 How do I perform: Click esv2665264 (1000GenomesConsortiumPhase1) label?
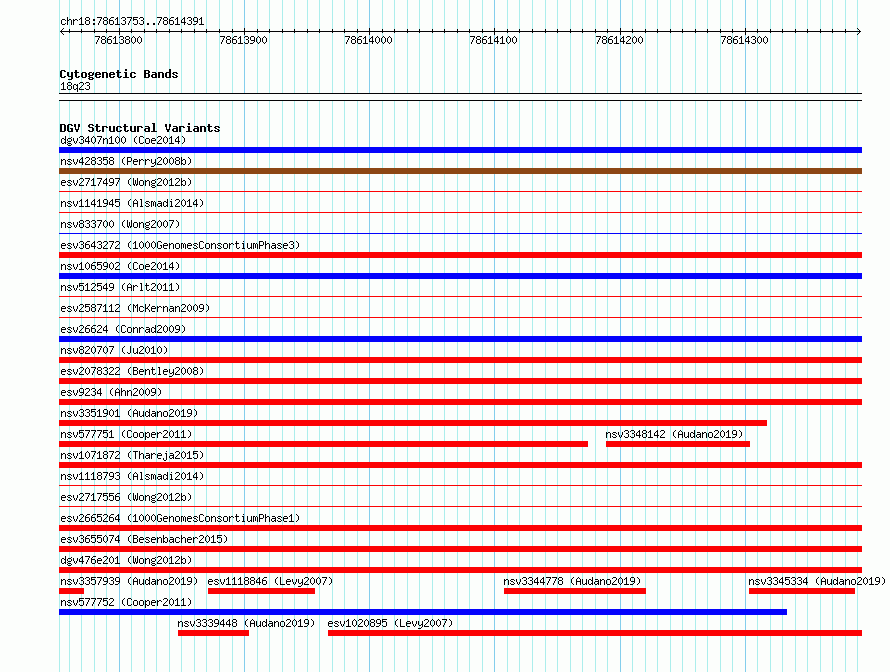(x=180, y=518)
